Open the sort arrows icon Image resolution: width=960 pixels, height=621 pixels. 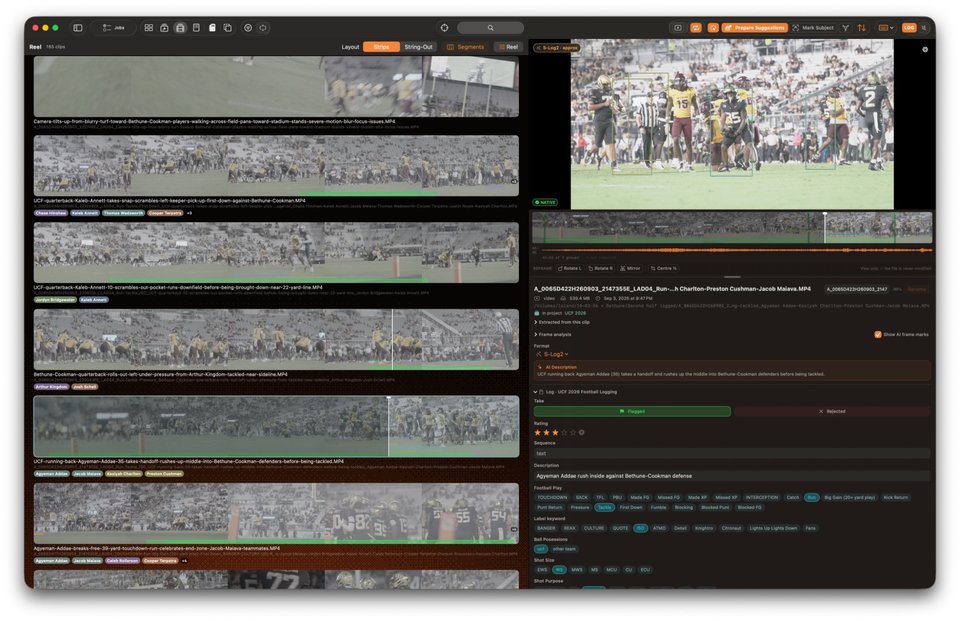(861, 28)
